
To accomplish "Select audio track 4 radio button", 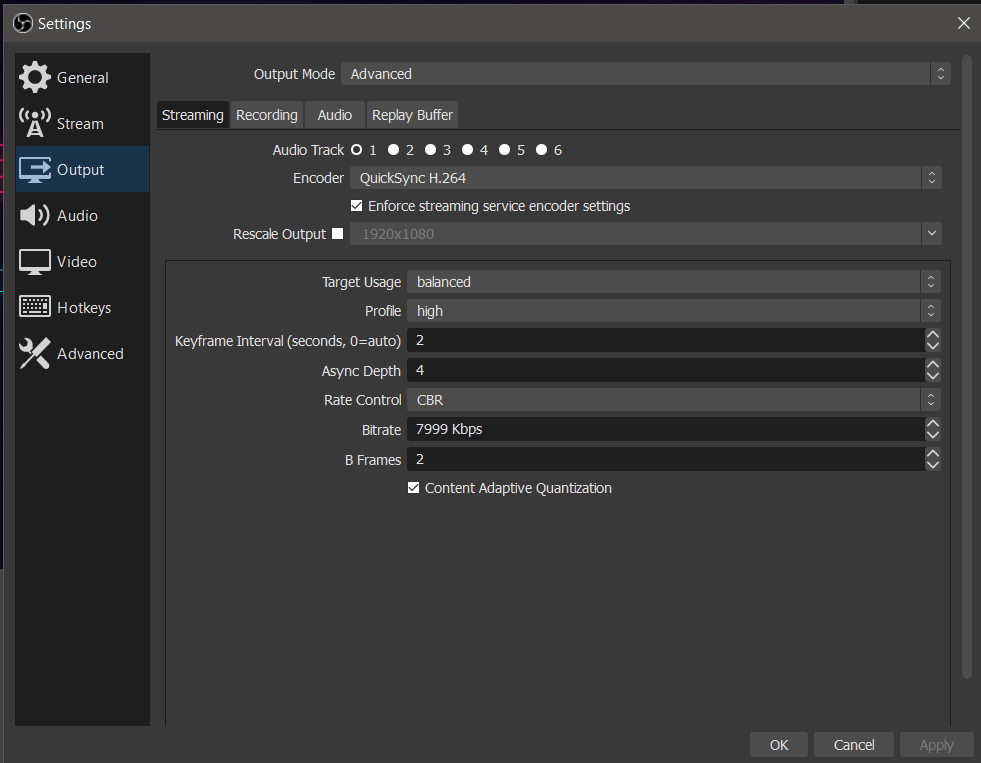I will click(x=467, y=149).
